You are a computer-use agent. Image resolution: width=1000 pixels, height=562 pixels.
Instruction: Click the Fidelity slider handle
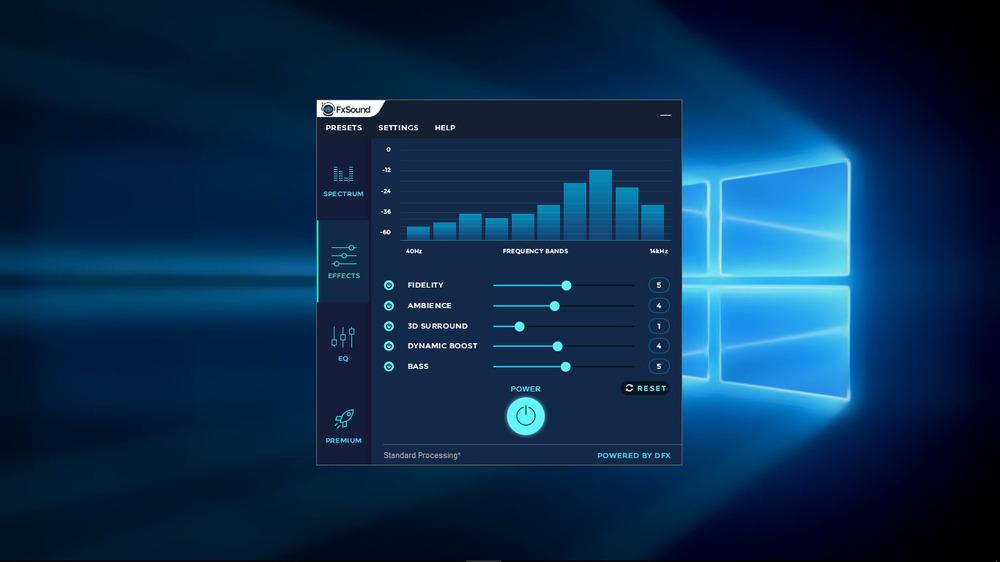pyautogui.click(x=566, y=285)
